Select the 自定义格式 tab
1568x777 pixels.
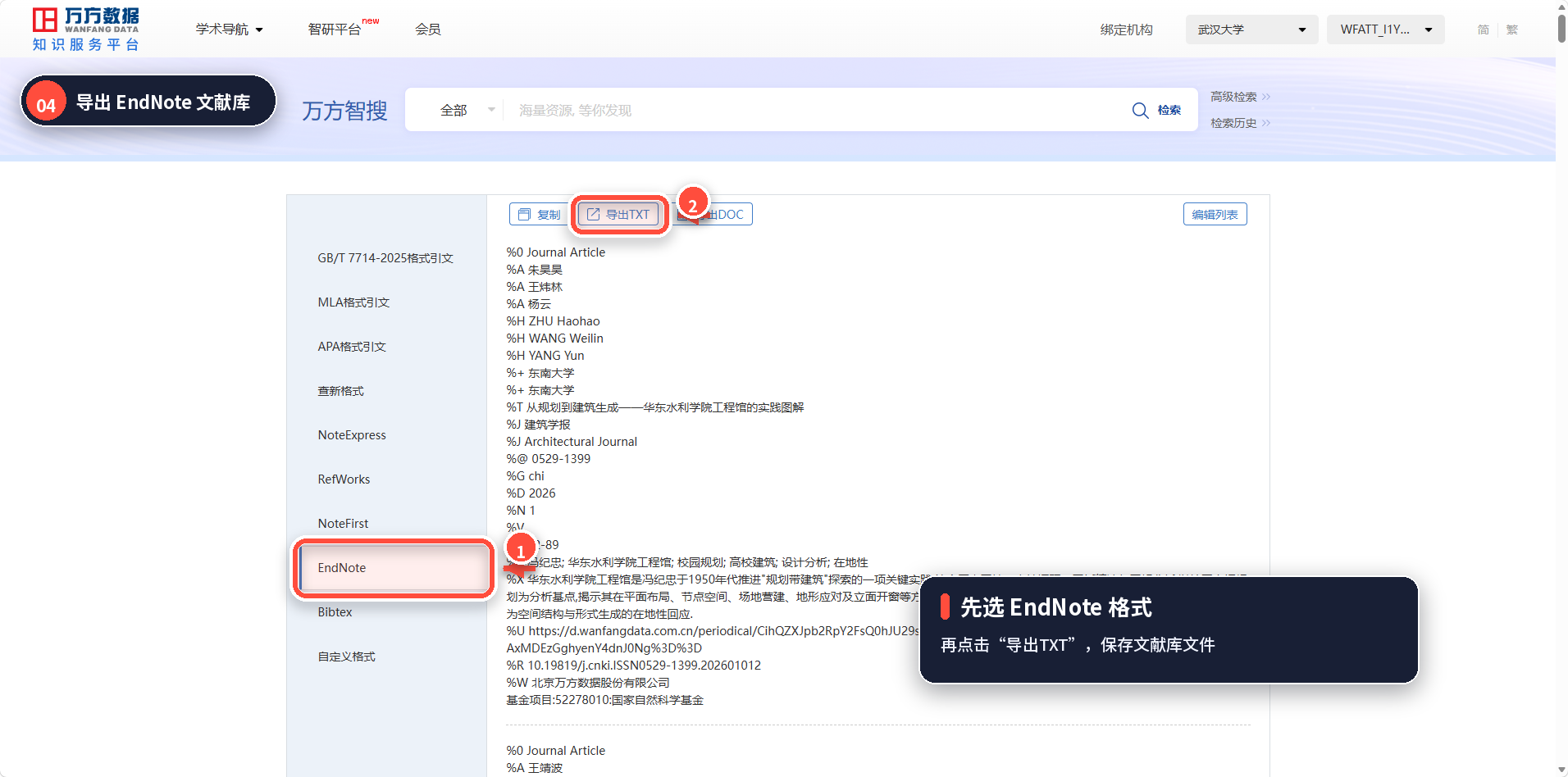pos(346,657)
